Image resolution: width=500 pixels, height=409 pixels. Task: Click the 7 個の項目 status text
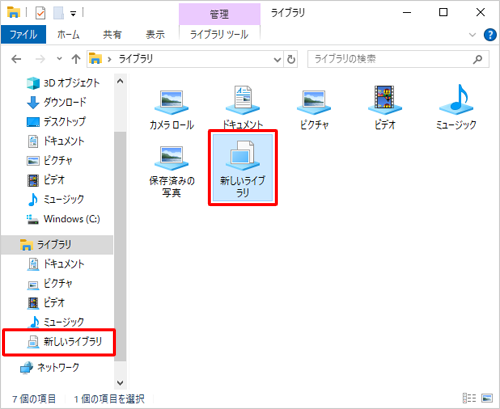coord(34,399)
